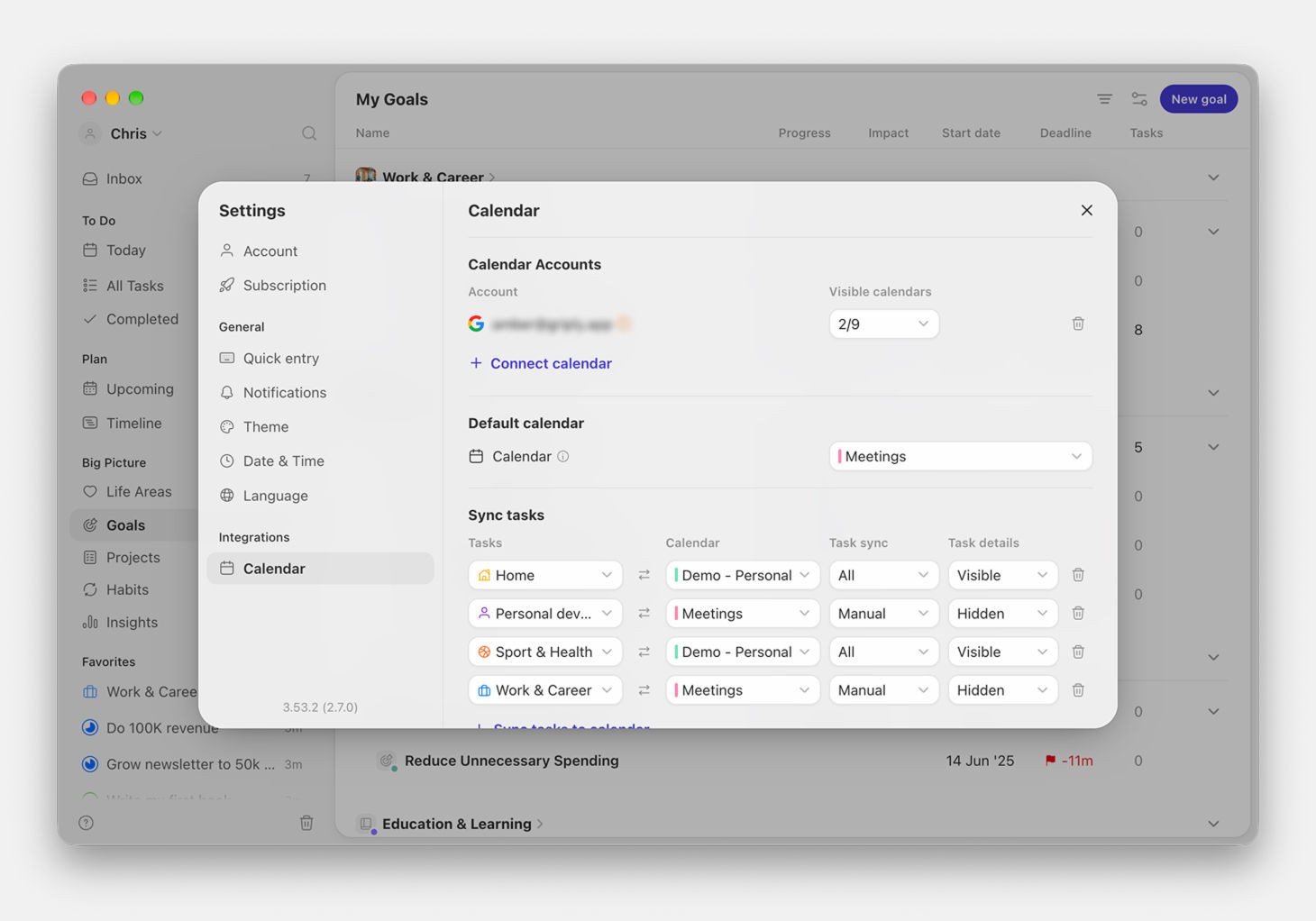Screen dimensions: 1316x921
Task: Open the display options sliders icon
Action: (1139, 99)
